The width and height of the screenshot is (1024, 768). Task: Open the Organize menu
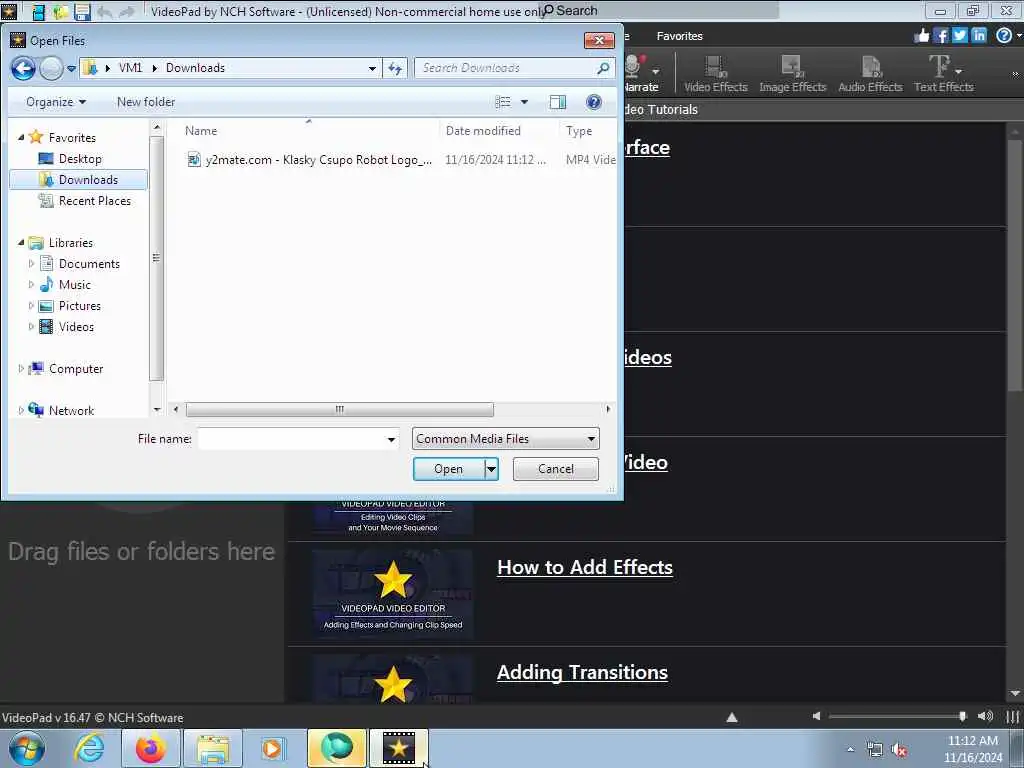pyautogui.click(x=56, y=102)
